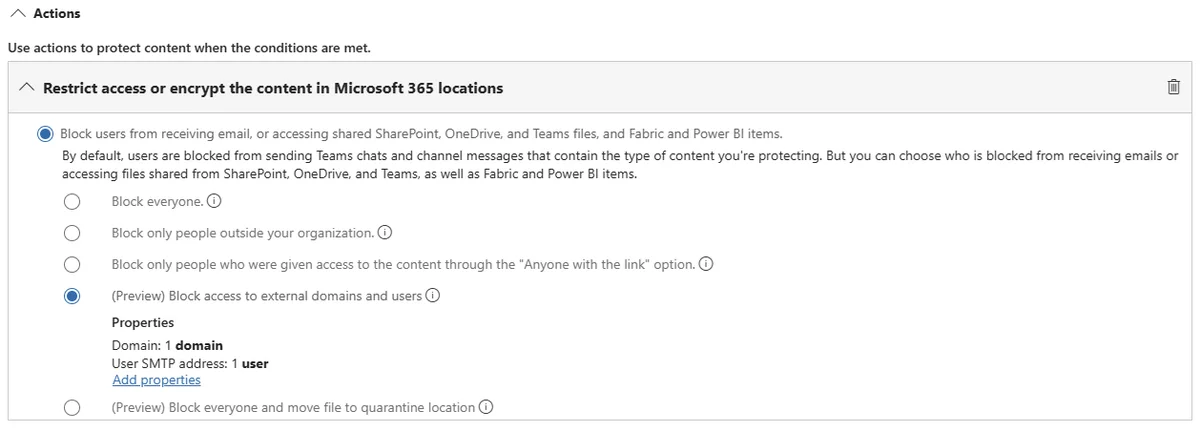The image size is (1200, 429).
Task: View info icon for Anyone with the link option
Action: point(706,264)
